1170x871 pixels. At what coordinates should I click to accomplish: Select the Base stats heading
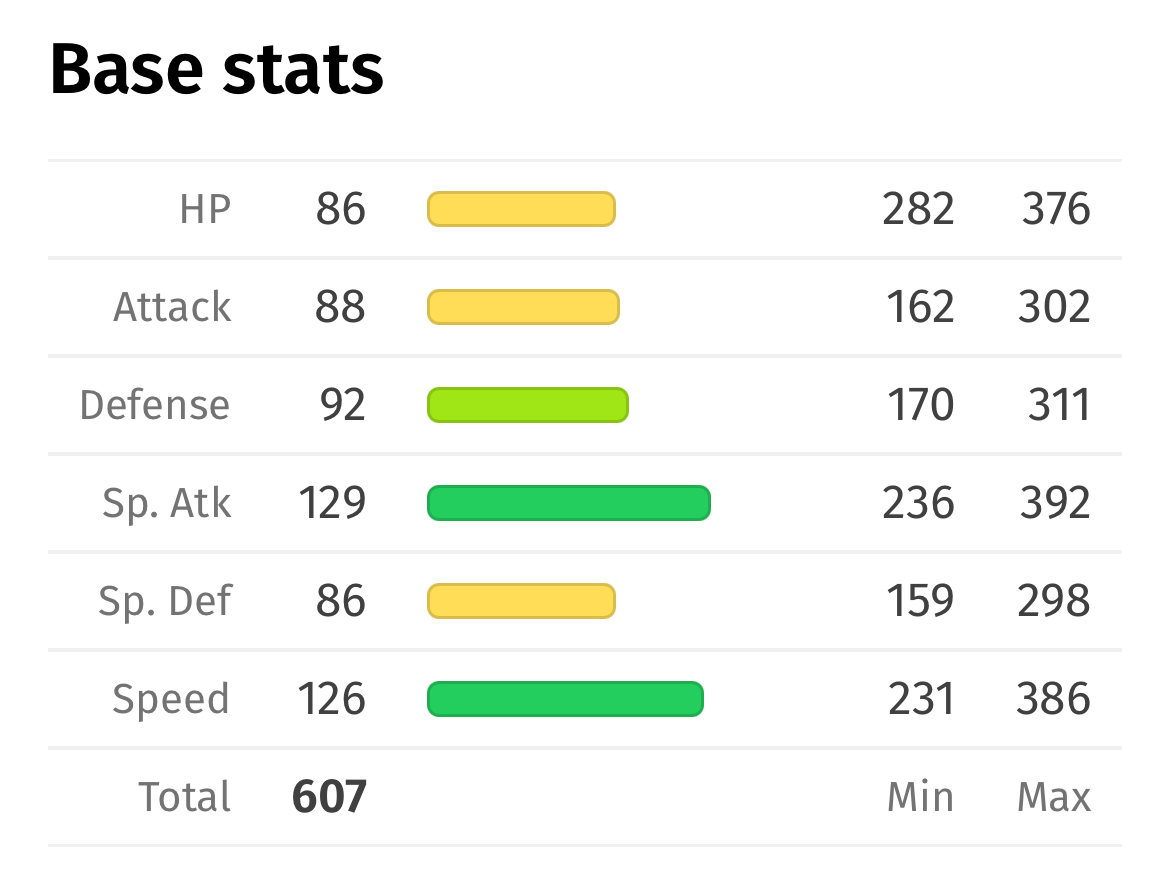coord(216,69)
